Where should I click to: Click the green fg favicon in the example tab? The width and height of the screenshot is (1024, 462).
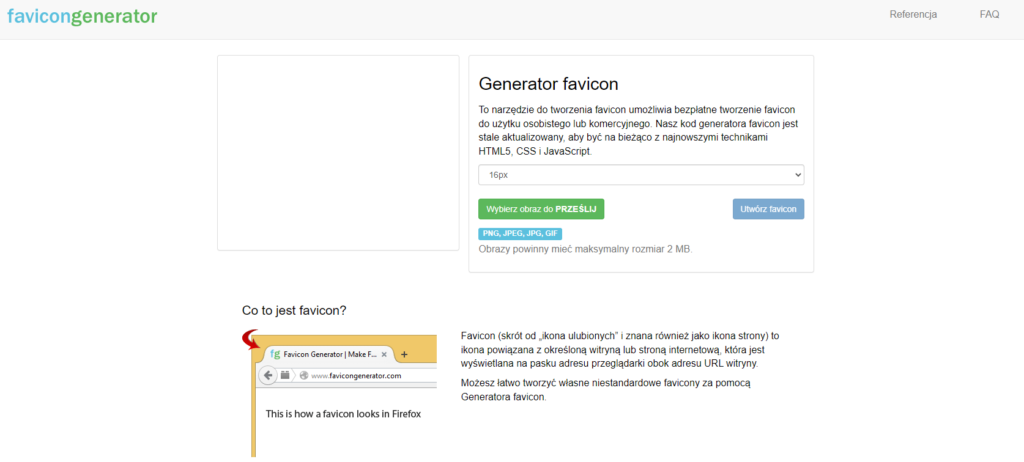[275, 354]
